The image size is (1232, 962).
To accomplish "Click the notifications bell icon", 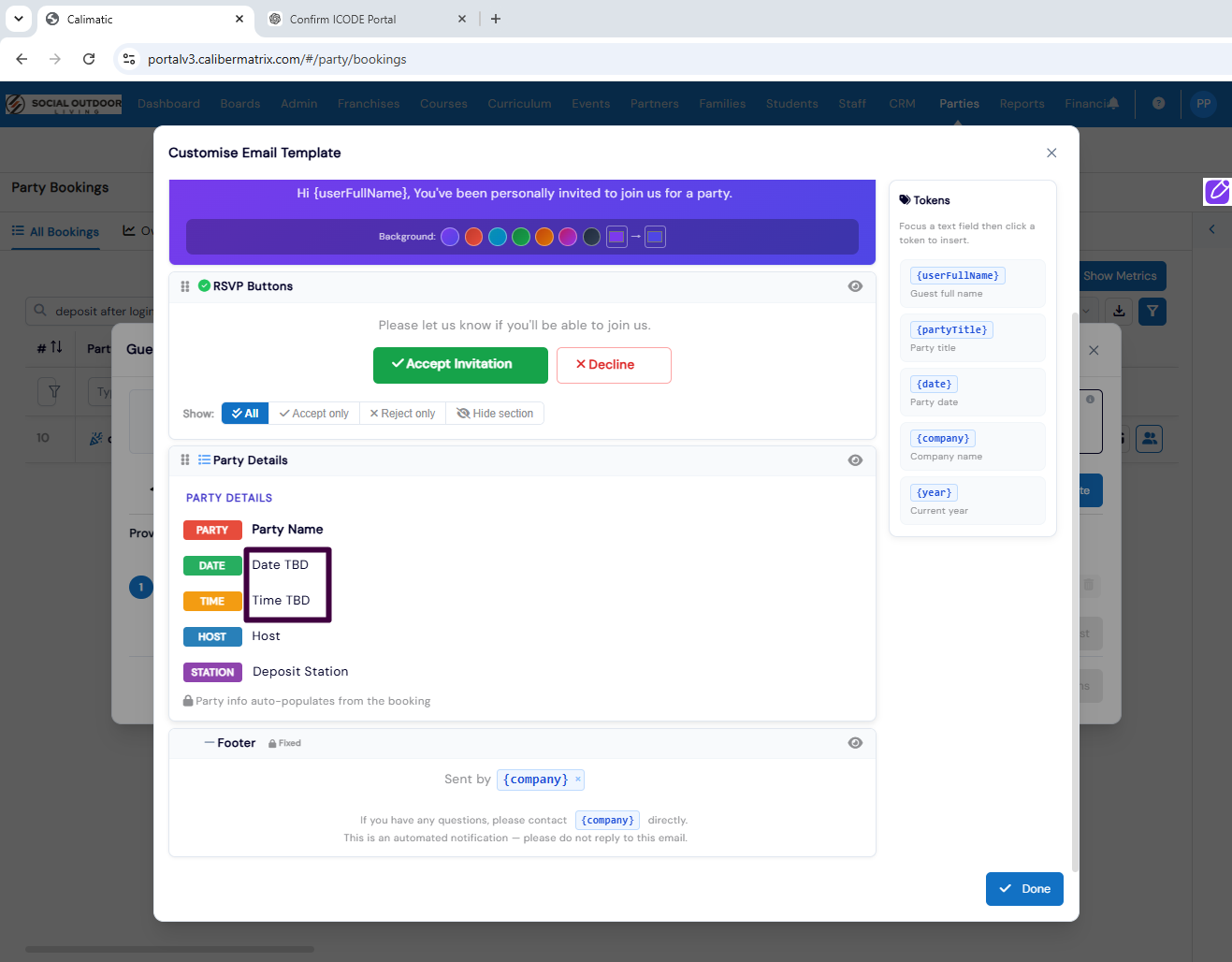I will [1113, 104].
